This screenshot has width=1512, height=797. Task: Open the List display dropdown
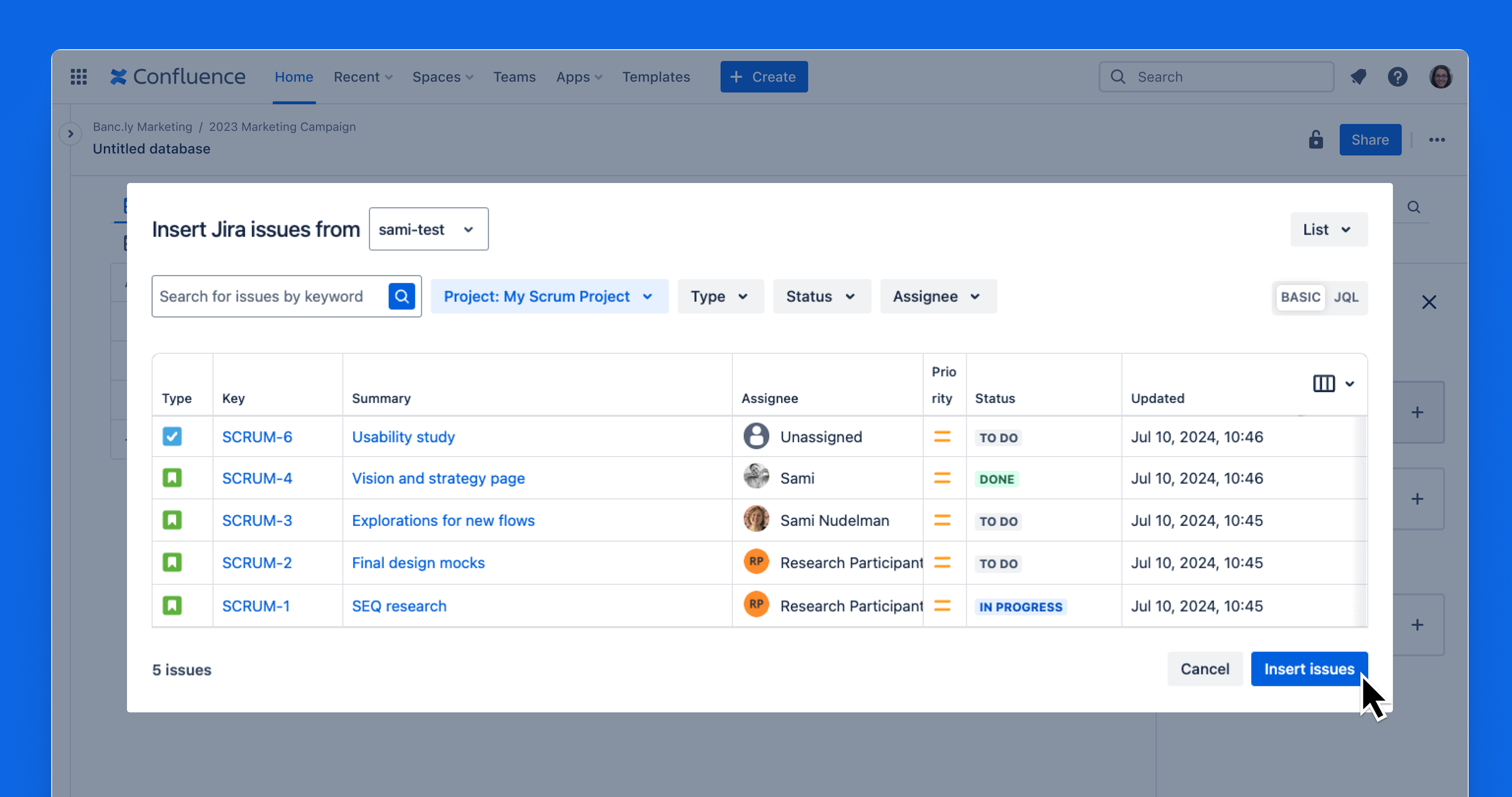point(1328,229)
